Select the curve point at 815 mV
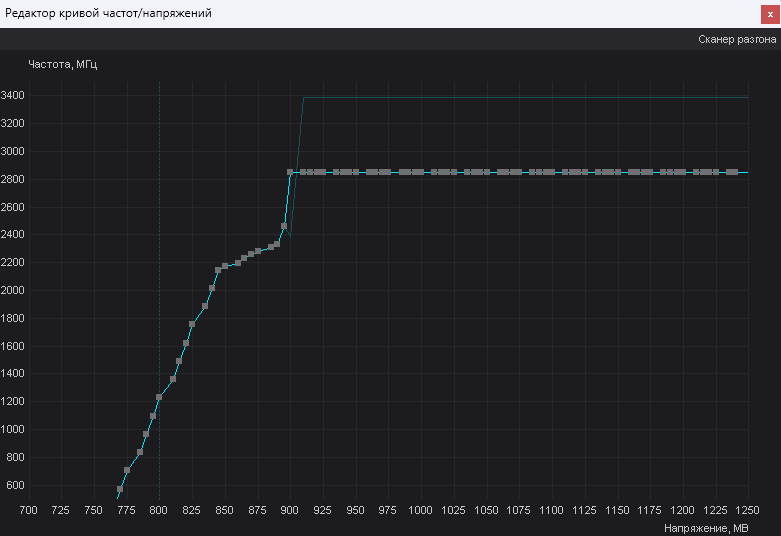The width and height of the screenshot is (781, 536). coord(179,361)
